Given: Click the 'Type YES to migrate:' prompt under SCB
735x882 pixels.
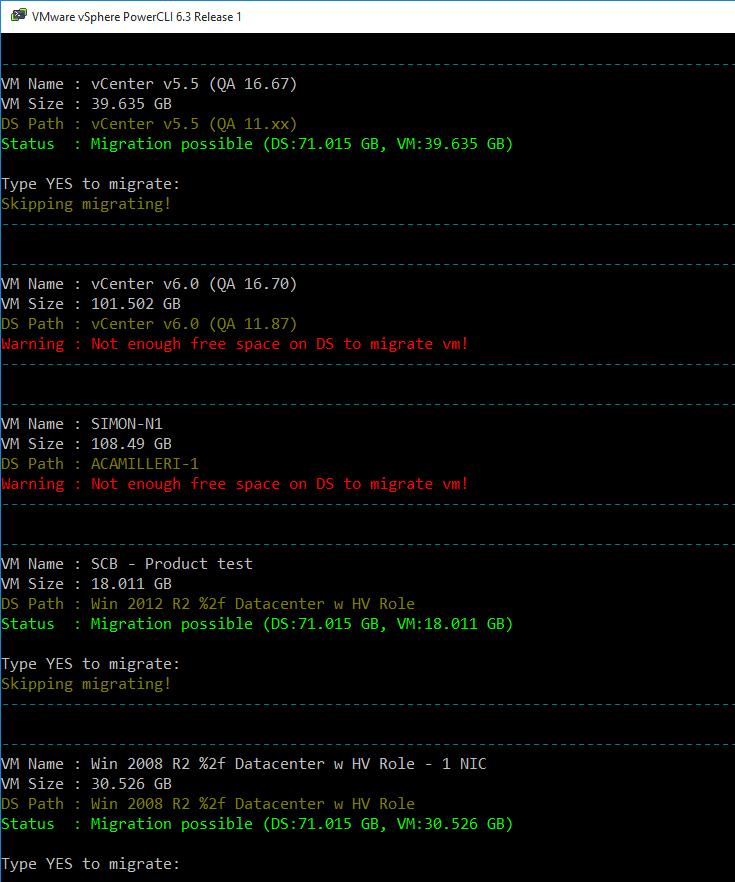Looking at the screenshot, I should 91,664.
